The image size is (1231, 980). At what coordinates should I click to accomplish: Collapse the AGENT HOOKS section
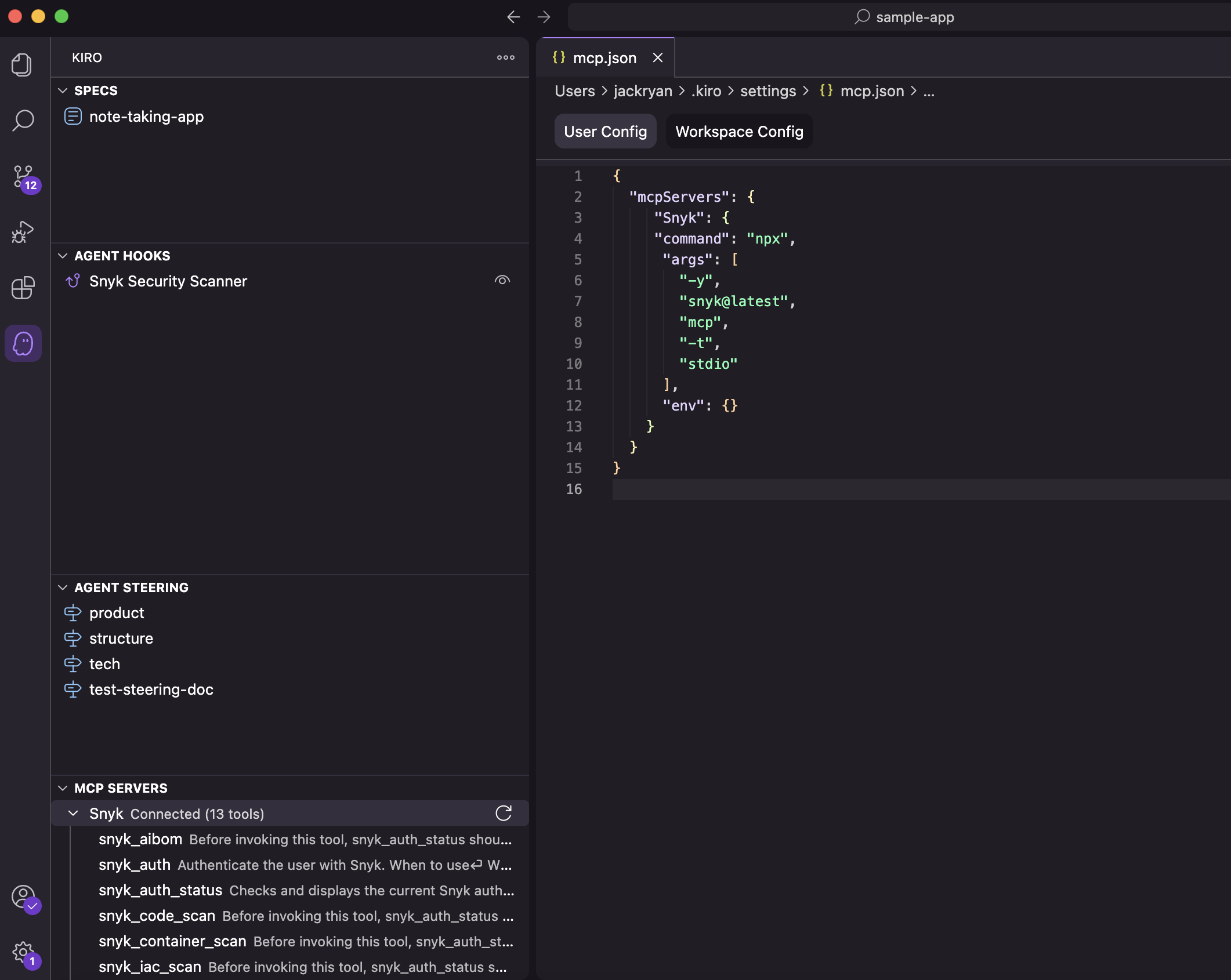(63, 256)
